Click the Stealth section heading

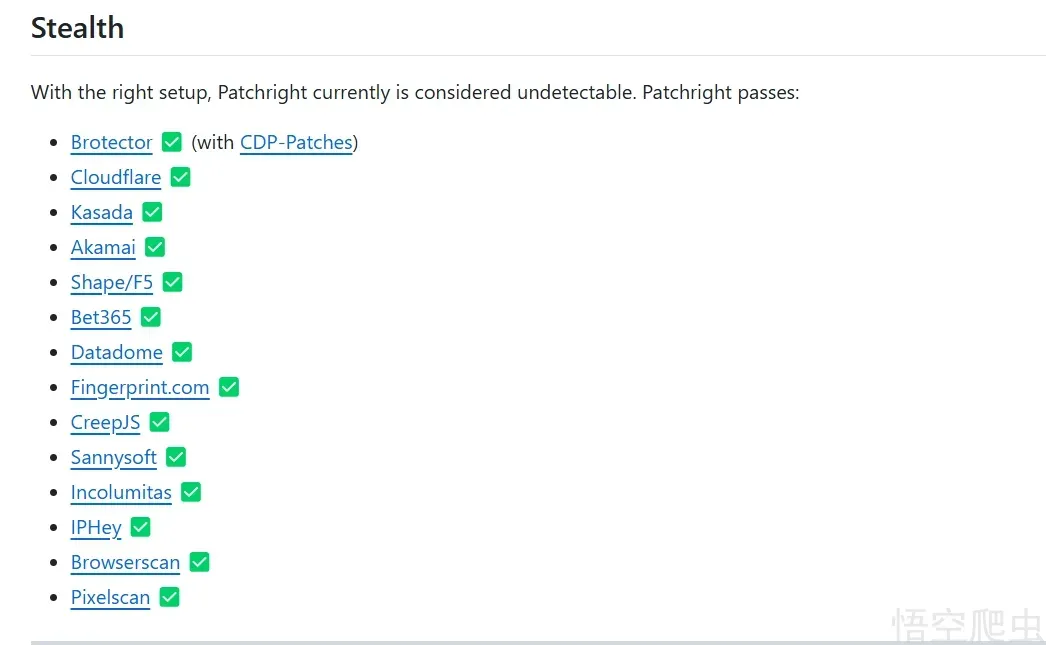77,28
